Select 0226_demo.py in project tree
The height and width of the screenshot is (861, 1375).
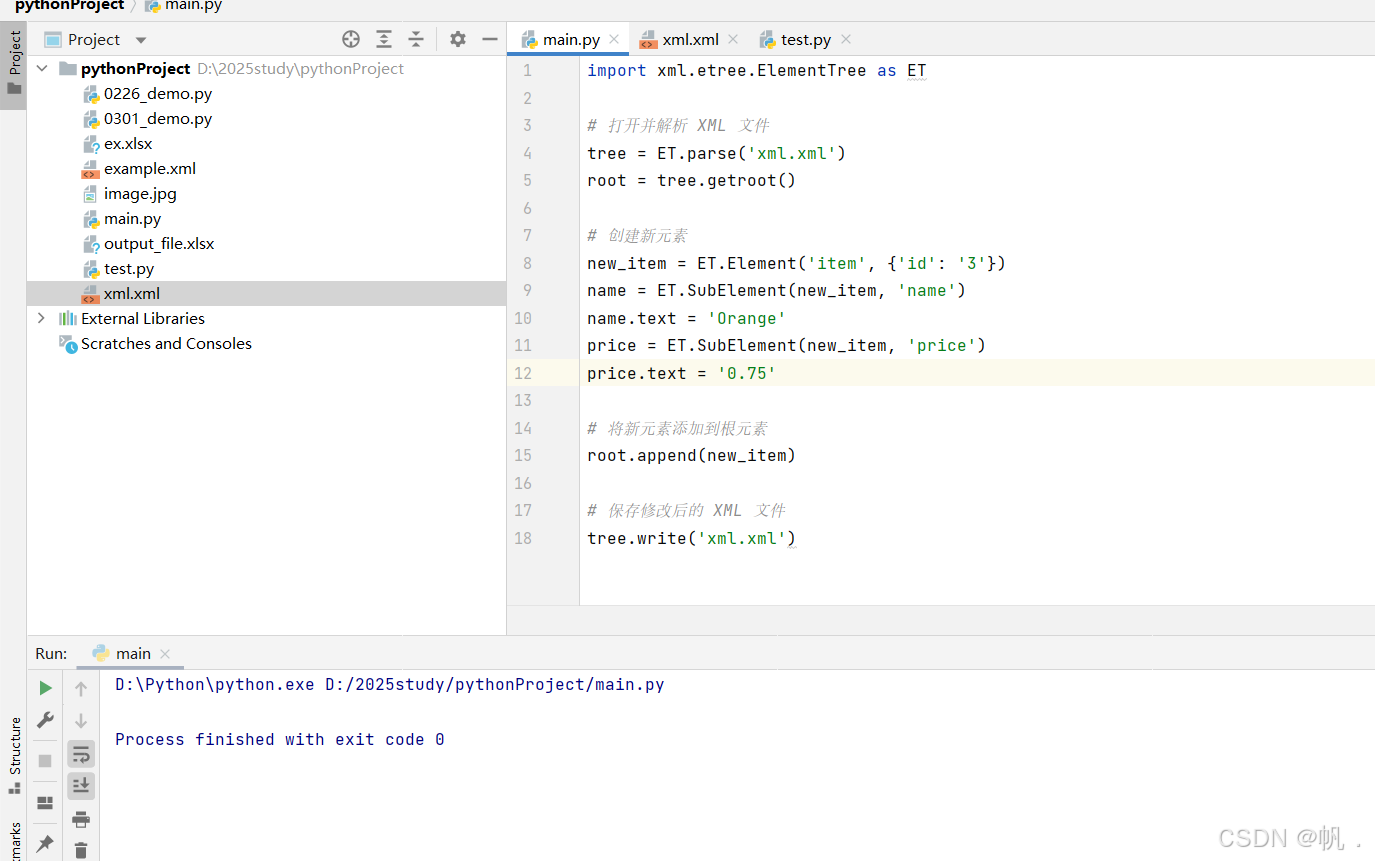click(x=158, y=93)
